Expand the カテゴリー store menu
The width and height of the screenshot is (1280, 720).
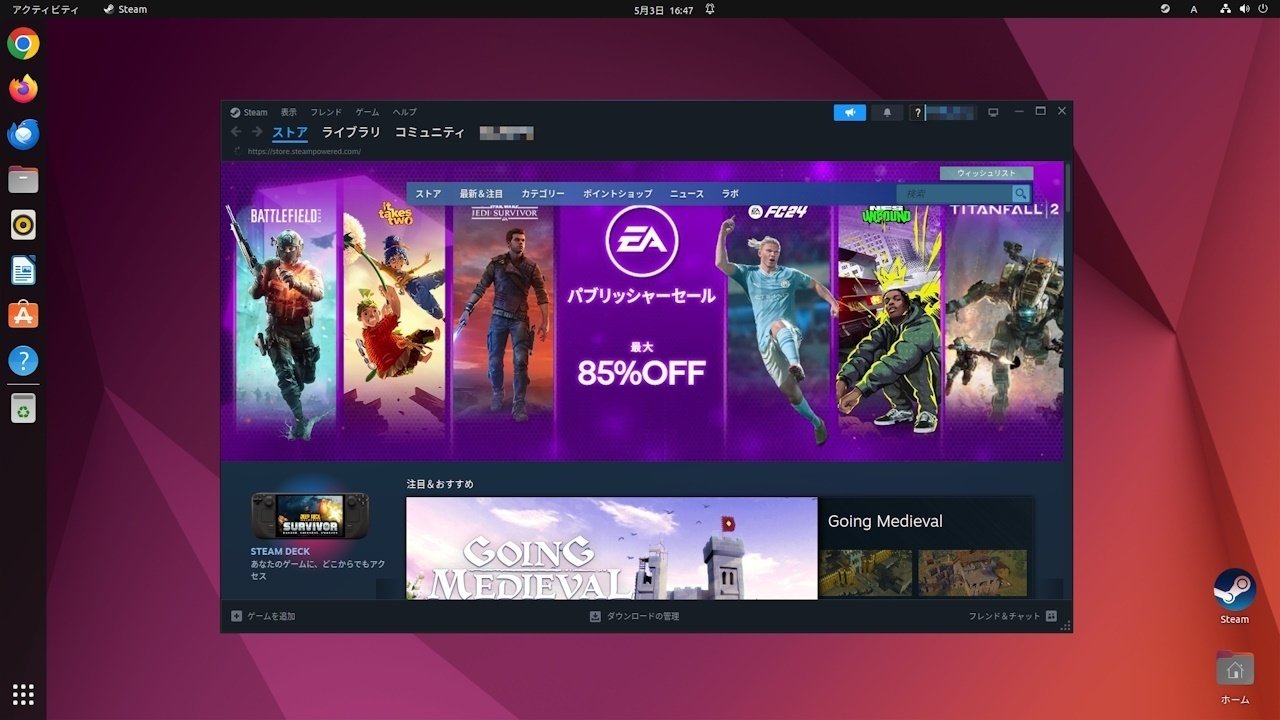pyautogui.click(x=543, y=194)
